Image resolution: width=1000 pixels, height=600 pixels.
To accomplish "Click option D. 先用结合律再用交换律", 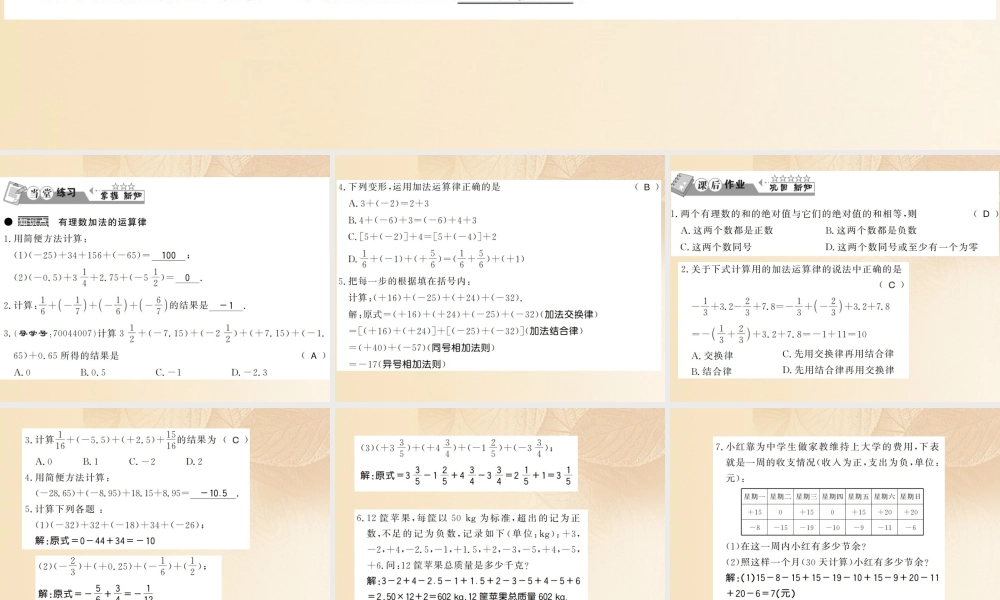I will pyautogui.click(x=839, y=370).
